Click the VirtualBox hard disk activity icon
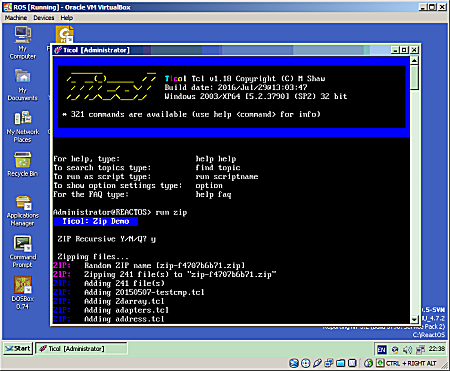The image size is (450, 371). [x=294, y=363]
